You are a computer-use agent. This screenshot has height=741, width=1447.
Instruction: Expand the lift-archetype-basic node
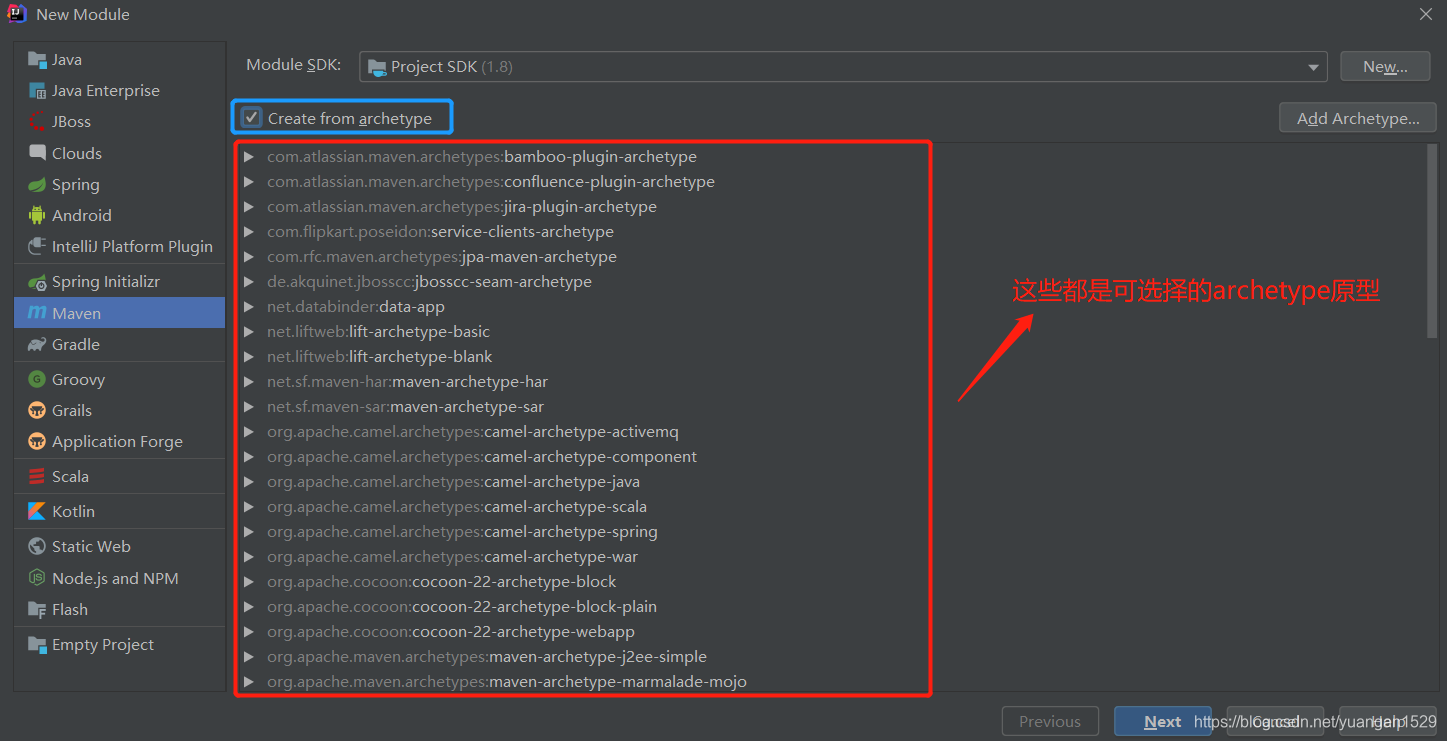pyautogui.click(x=248, y=332)
